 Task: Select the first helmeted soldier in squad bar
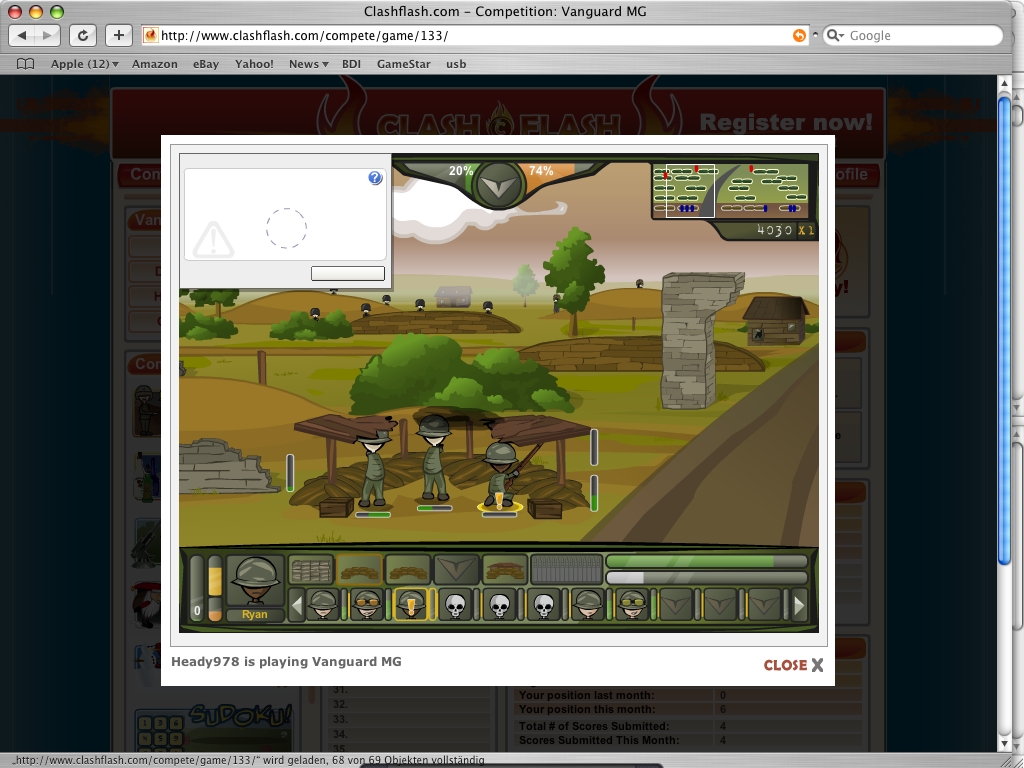point(323,605)
